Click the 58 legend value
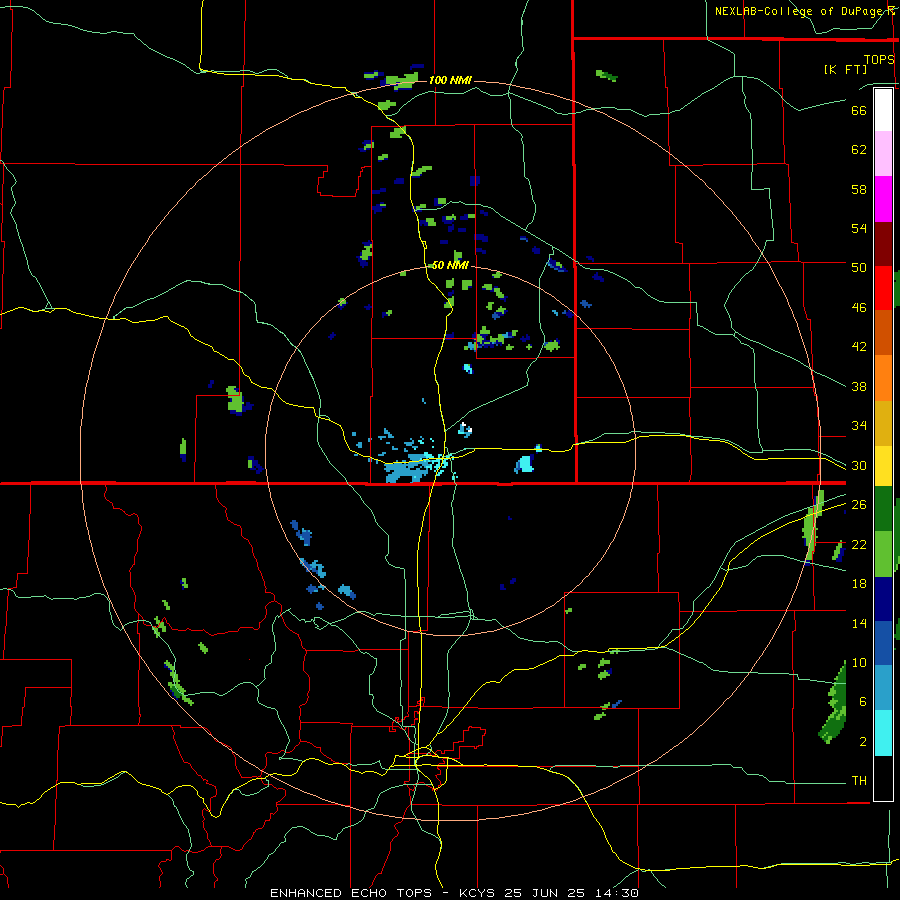Viewport: 900px width, 900px height. click(859, 189)
